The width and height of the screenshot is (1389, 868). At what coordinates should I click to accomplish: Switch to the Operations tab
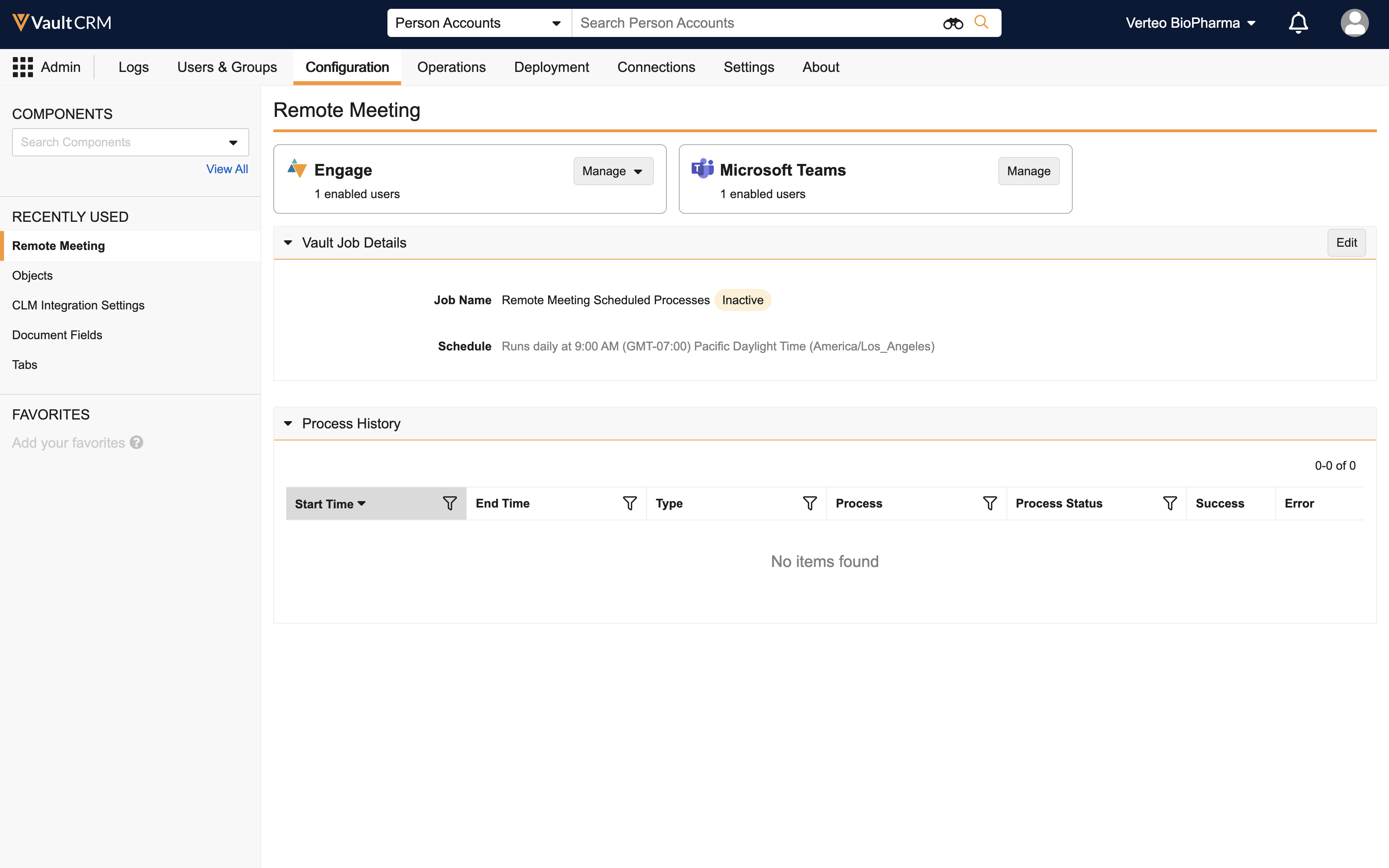[451, 67]
